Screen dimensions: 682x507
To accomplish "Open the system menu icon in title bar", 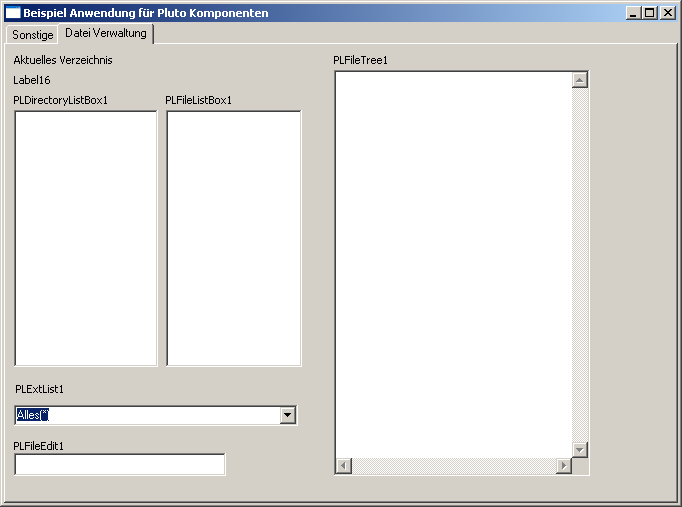I will coord(13,13).
